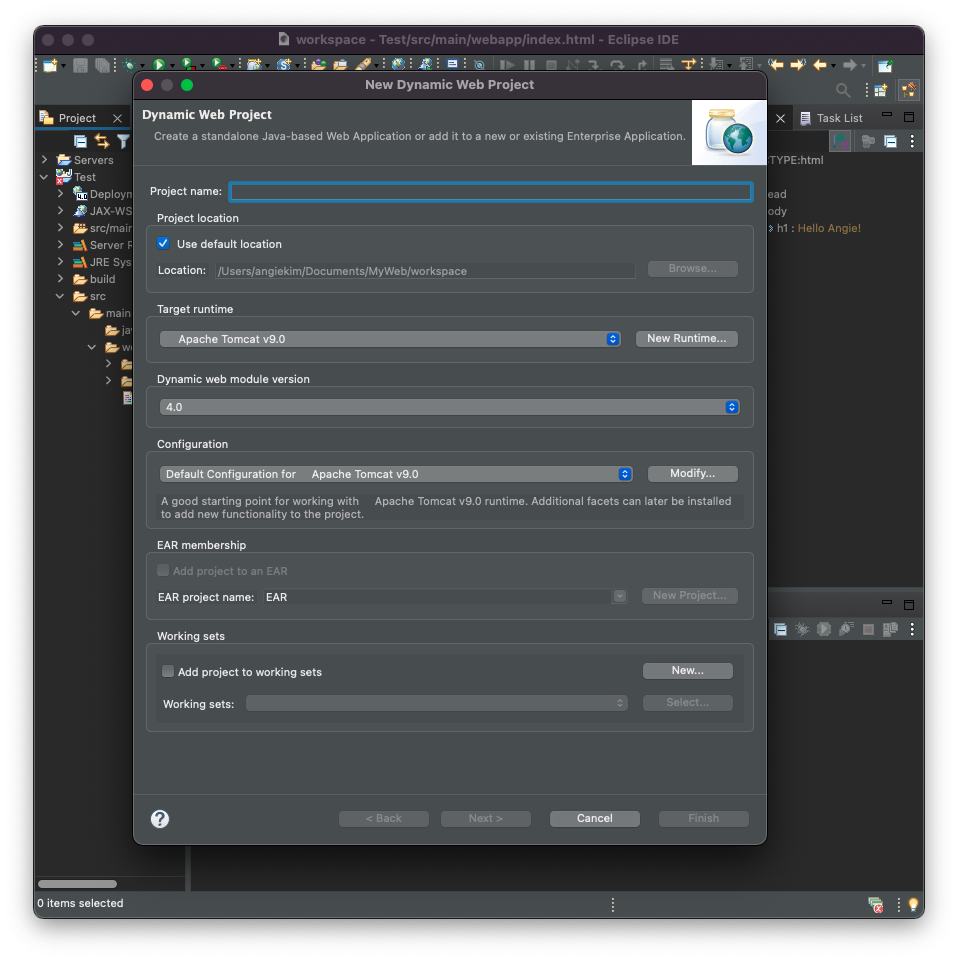
Task: Click the green Run icon in toolbar
Action: coord(159,65)
